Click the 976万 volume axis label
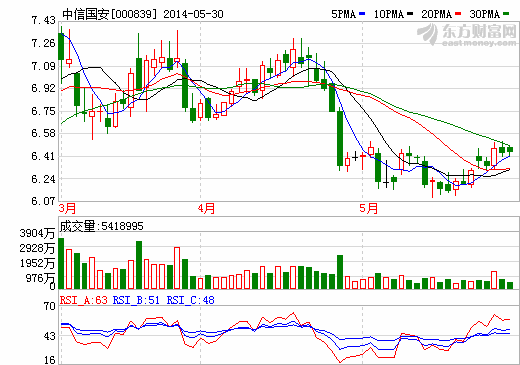Screen dimensions: 520x365 (40, 278)
